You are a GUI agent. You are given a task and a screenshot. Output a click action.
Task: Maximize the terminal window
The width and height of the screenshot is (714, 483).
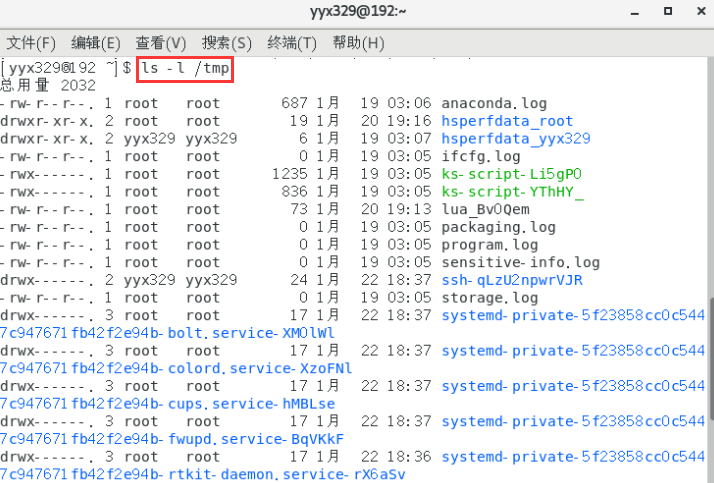tap(668, 11)
